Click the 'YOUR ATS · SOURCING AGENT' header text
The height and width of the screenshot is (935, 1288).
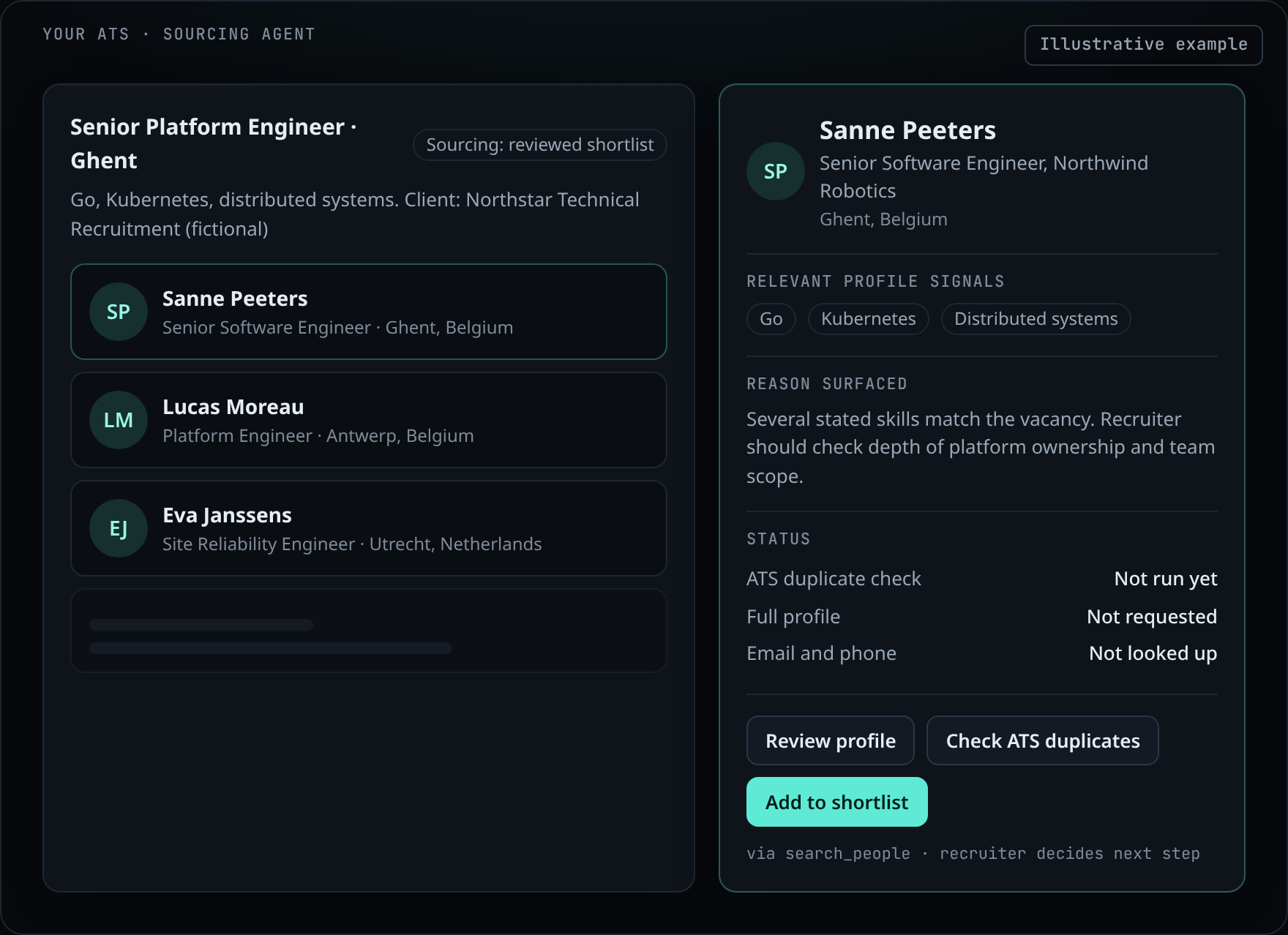[x=179, y=34]
